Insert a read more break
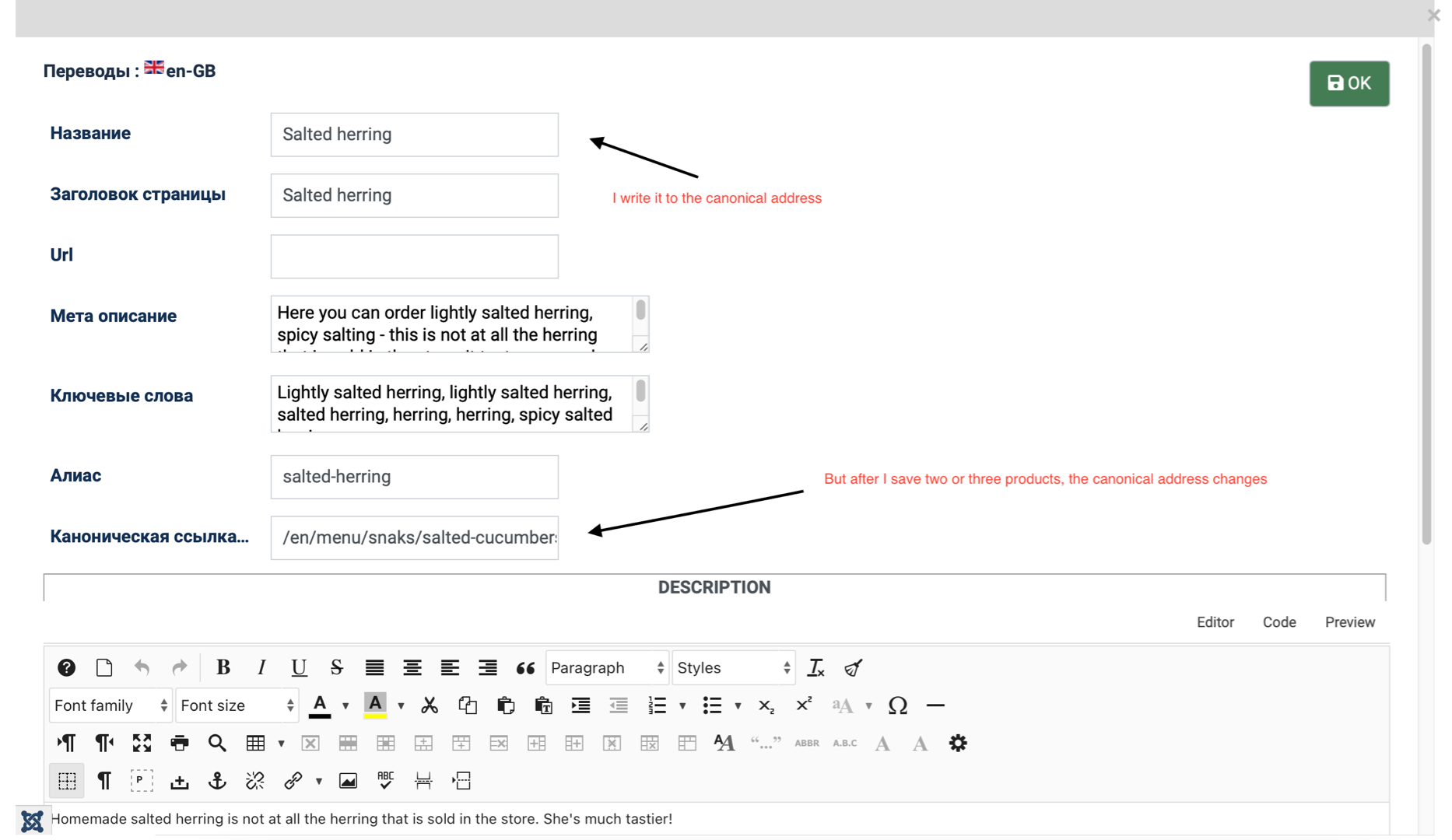Image resolution: width=1452 pixels, height=840 pixels. coord(461,780)
